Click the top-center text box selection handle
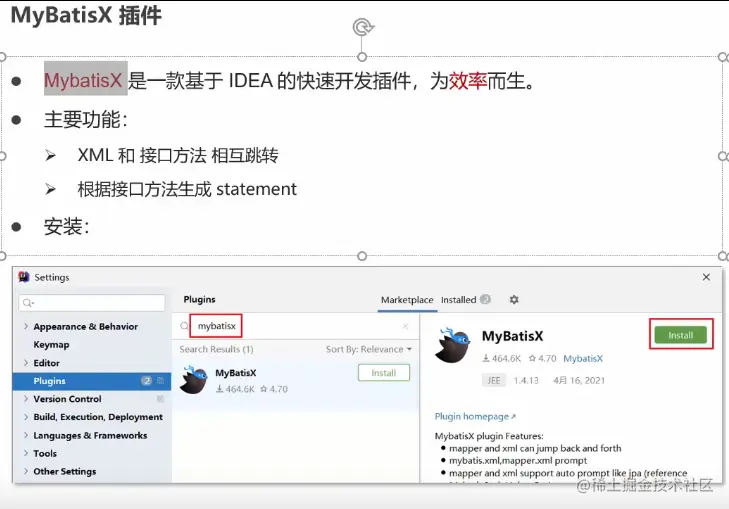The image size is (729, 509). [362, 57]
